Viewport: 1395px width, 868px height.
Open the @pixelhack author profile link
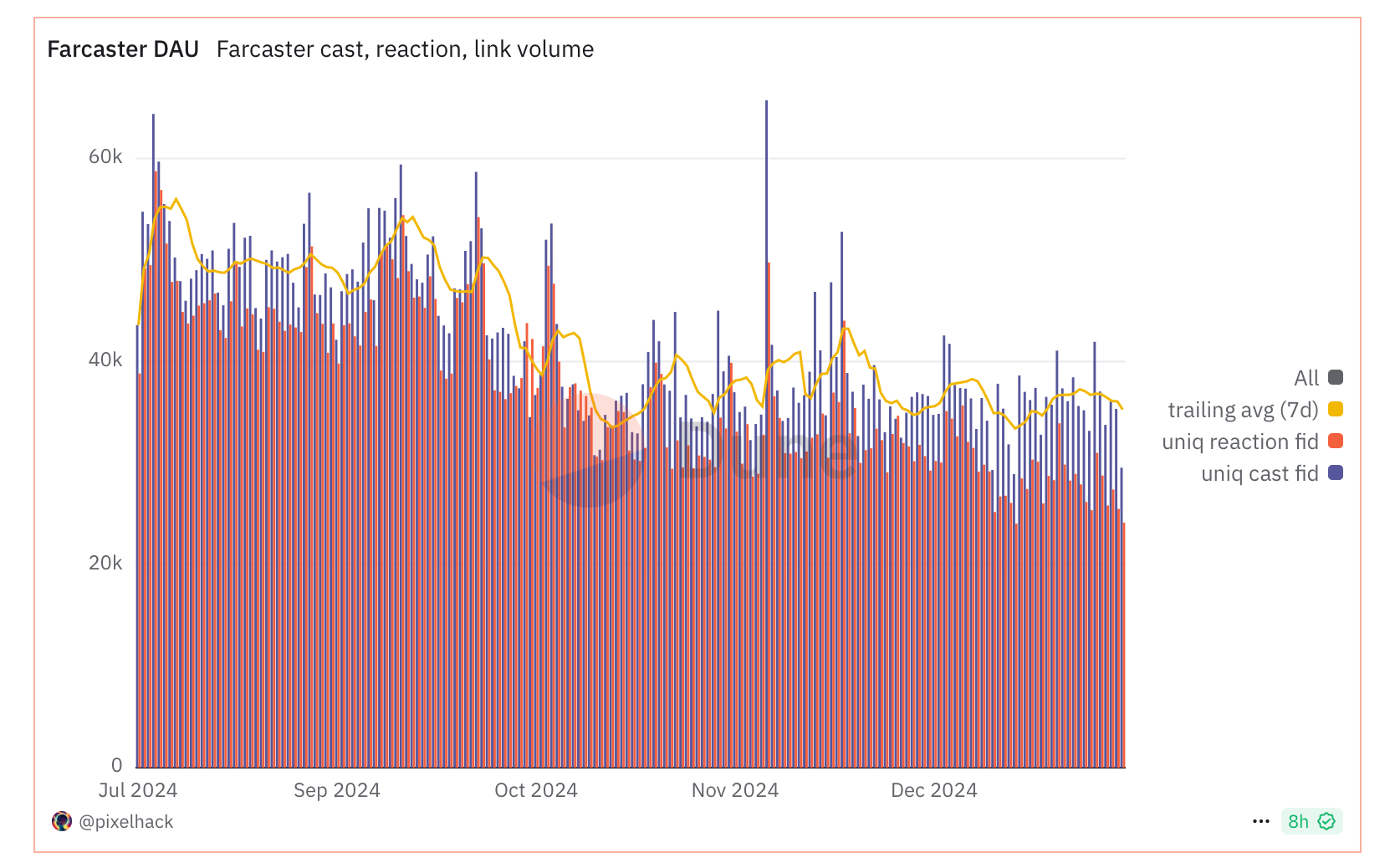(x=125, y=821)
